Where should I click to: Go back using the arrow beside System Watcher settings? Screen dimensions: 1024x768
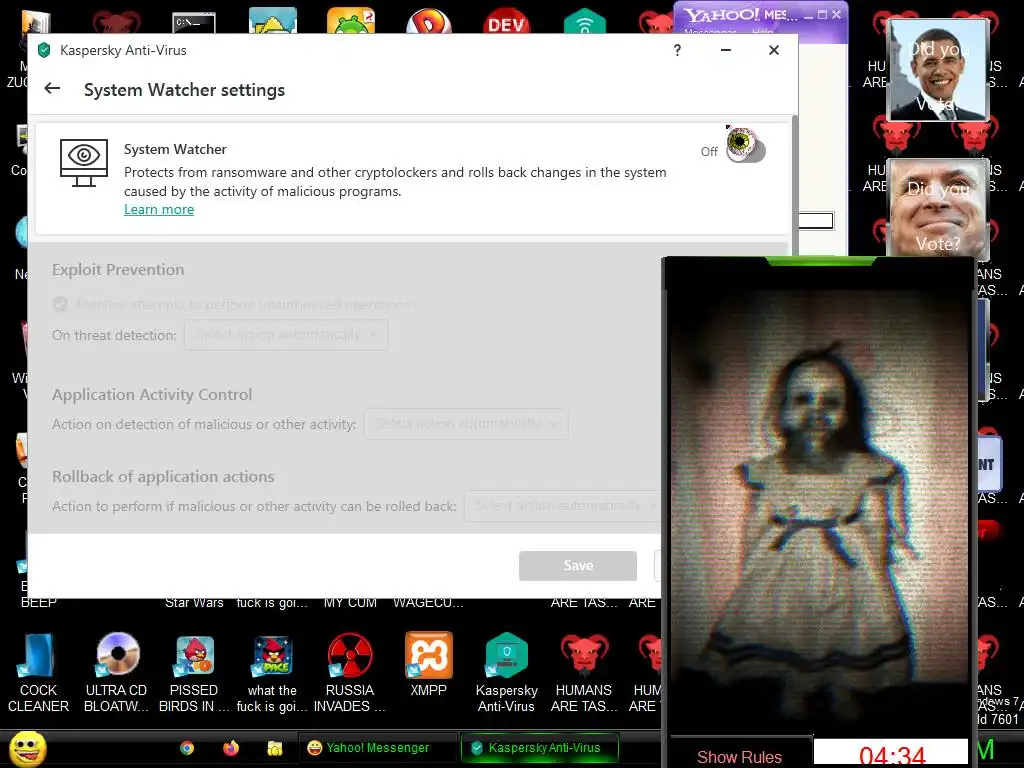[52, 89]
